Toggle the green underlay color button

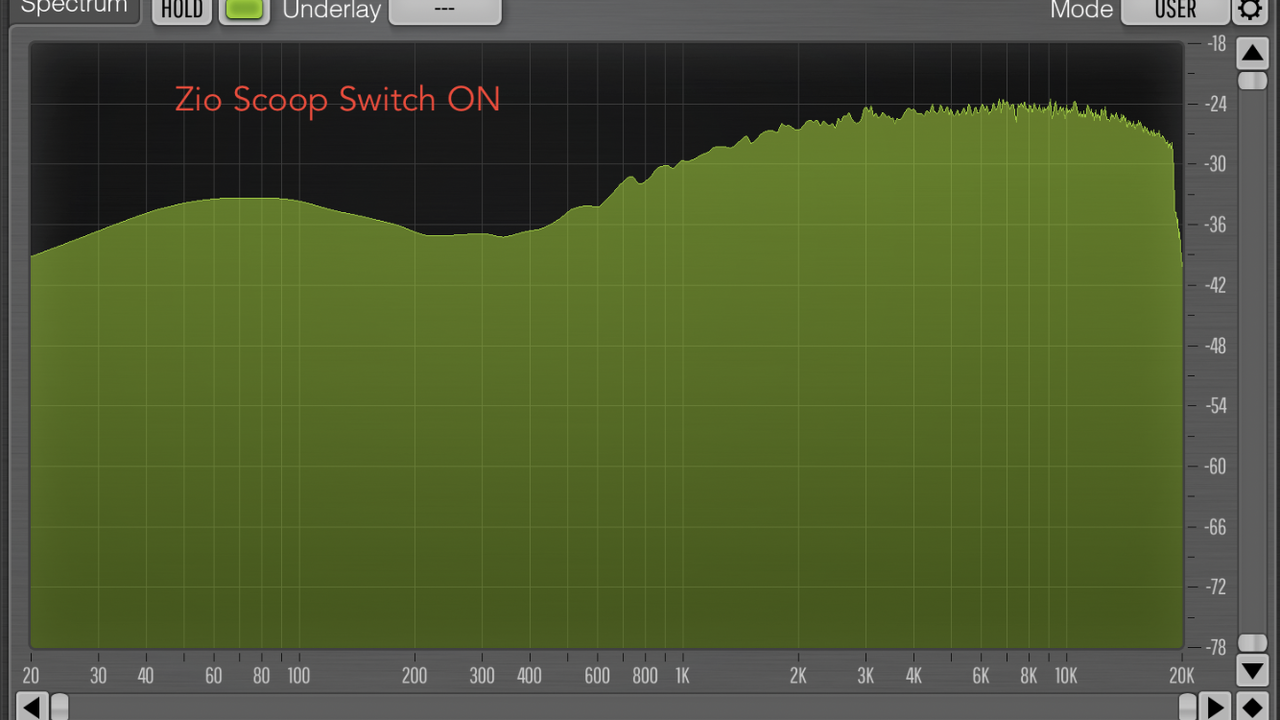click(x=244, y=10)
